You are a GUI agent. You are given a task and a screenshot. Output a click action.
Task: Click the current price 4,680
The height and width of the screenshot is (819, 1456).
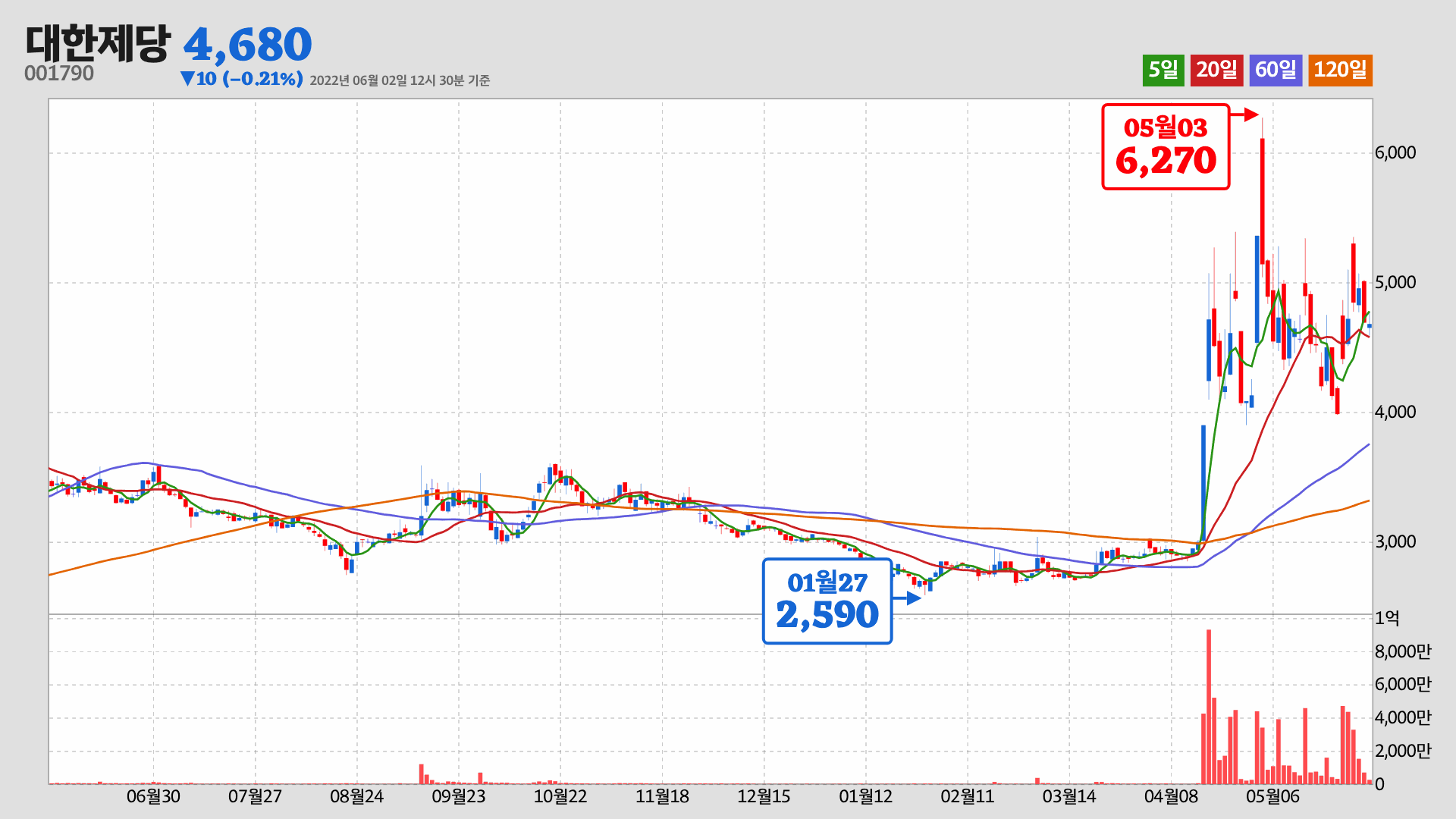click(x=247, y=45)
